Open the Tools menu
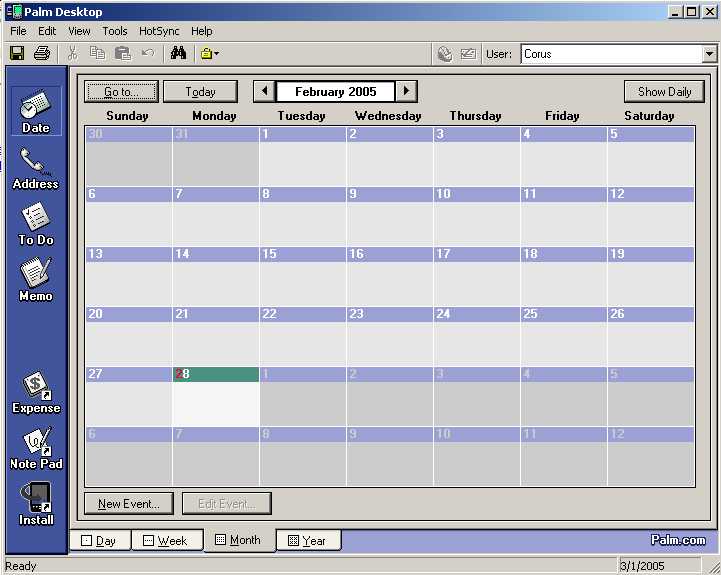 coord(114,31)
